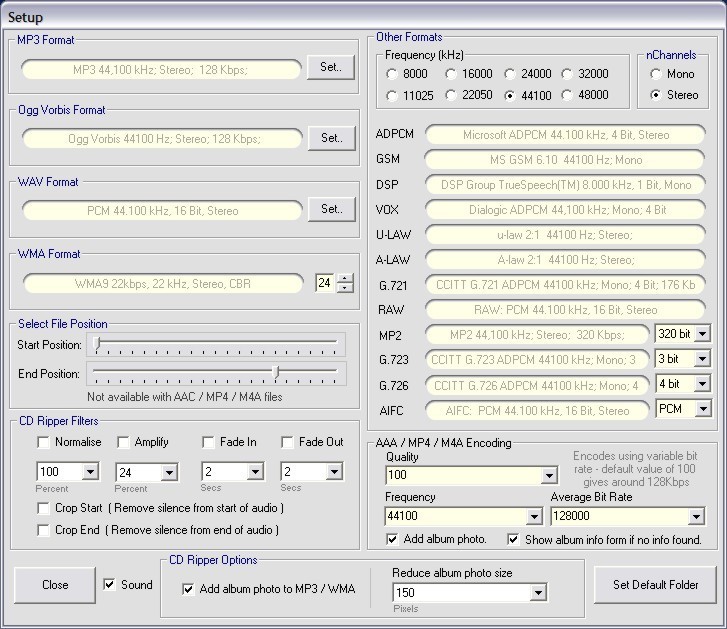
Task: Enable Crop Start silence removal
Action: [43, 508]
